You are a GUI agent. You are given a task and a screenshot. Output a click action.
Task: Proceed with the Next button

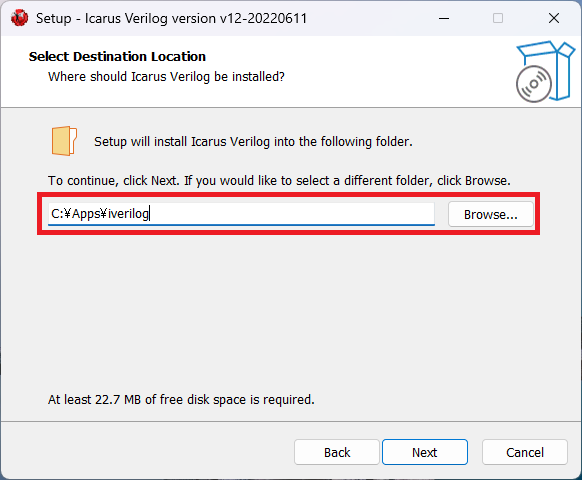pyautogui.click(x=425, y=452)
